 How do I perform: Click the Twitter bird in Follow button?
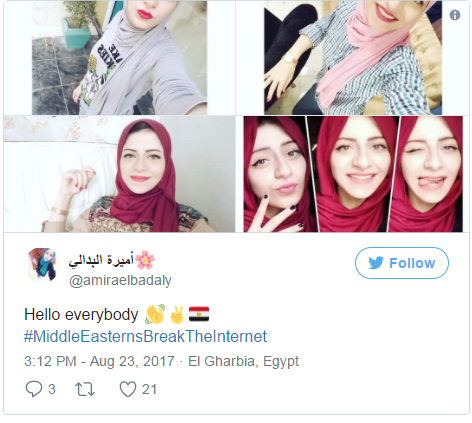[x=376, y=263]
